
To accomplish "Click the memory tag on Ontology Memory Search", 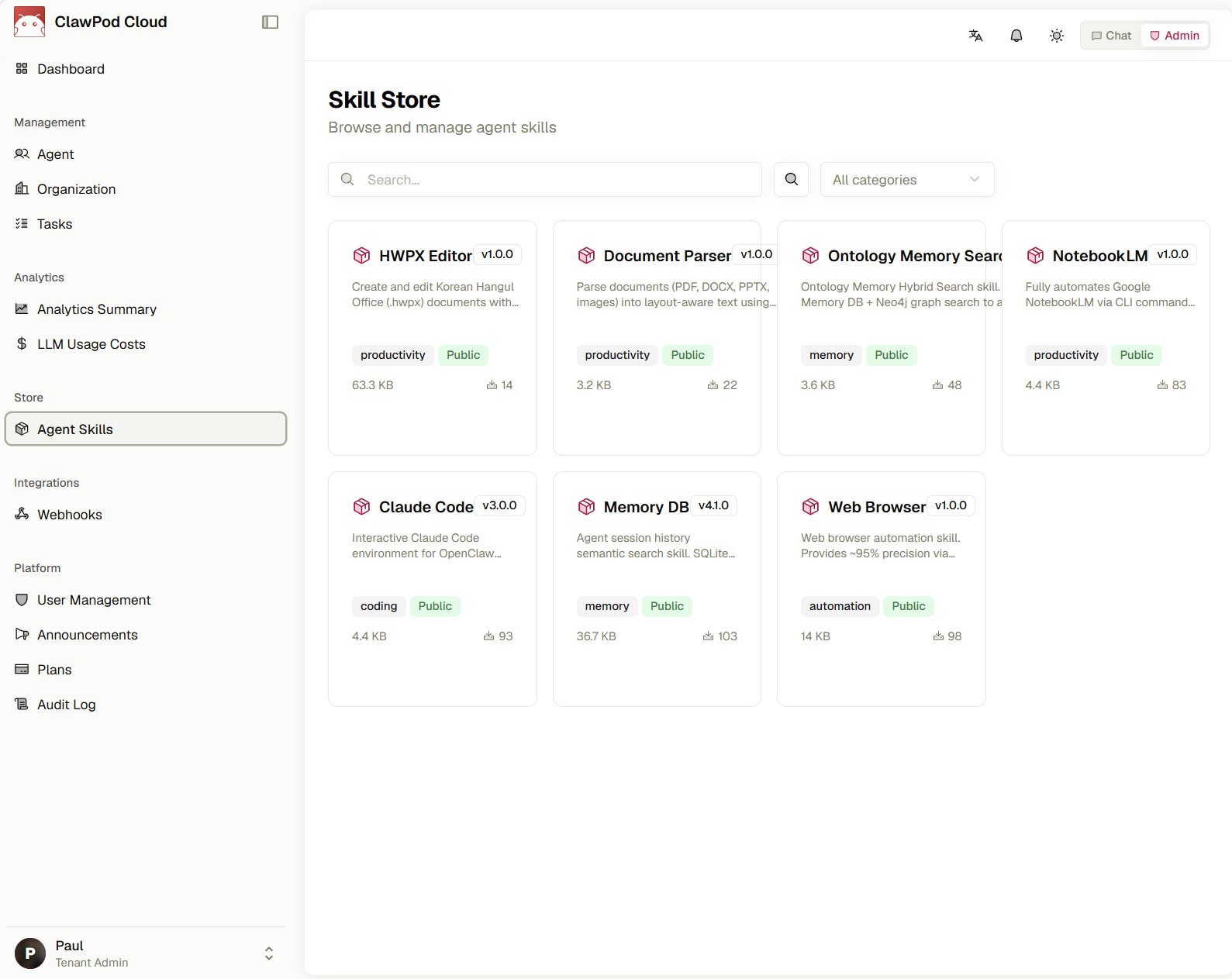I will pos(831,355).
